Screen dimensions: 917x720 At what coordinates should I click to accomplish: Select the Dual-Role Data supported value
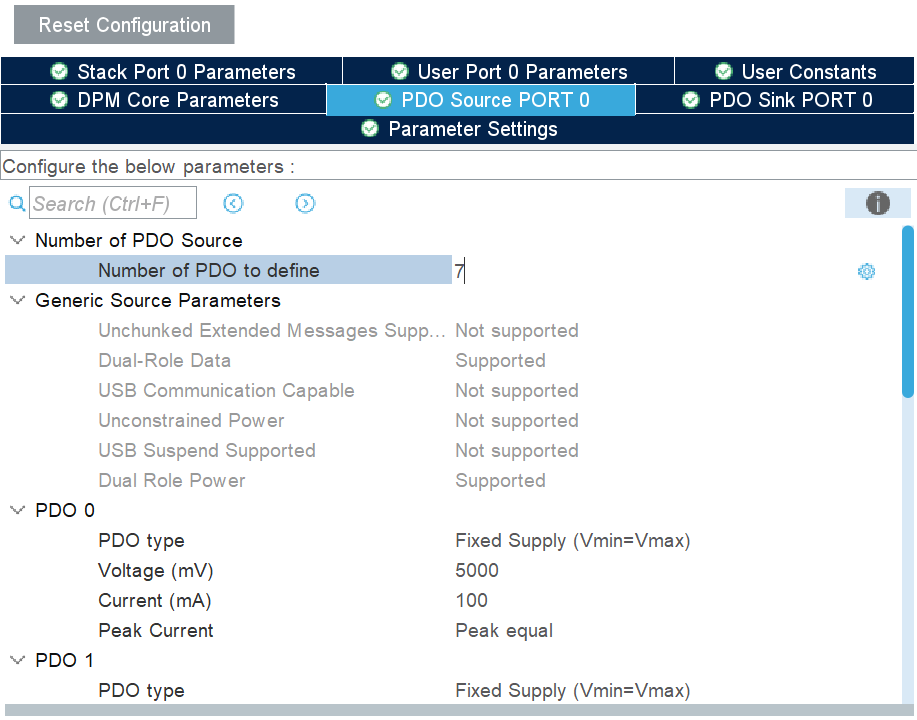click(500, 360)
